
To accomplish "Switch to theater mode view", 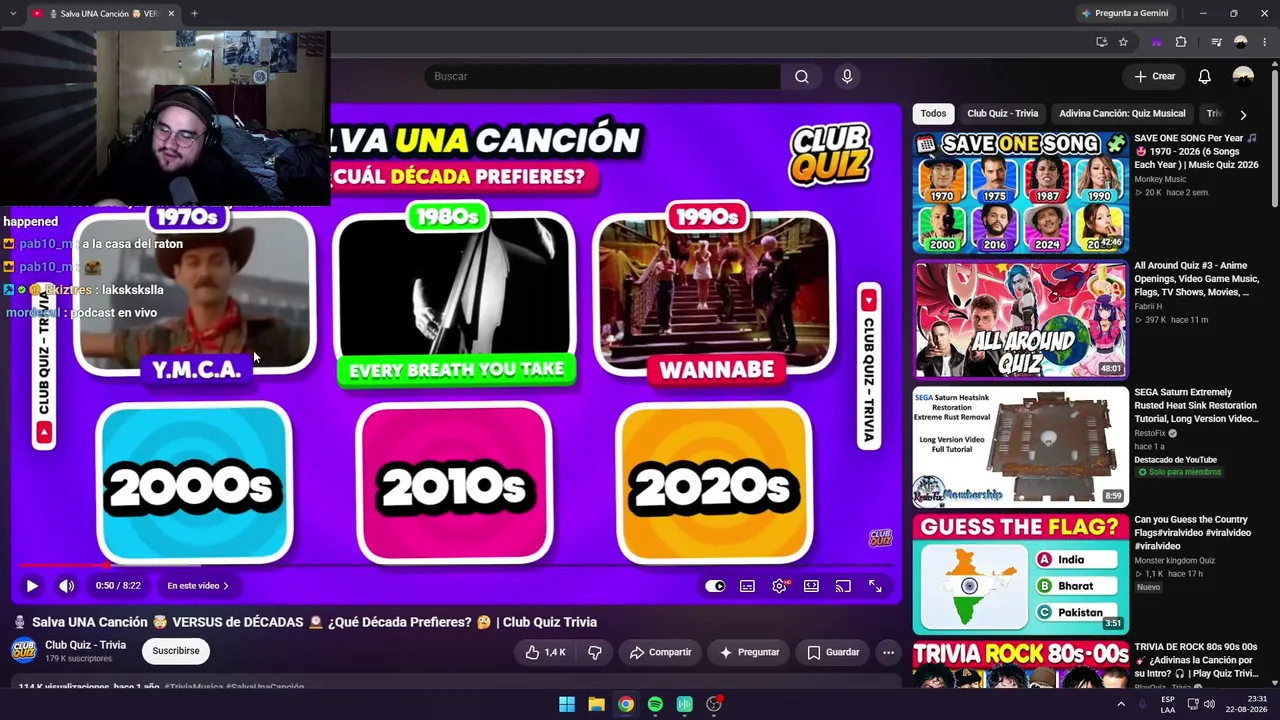I will coord(811,586).
